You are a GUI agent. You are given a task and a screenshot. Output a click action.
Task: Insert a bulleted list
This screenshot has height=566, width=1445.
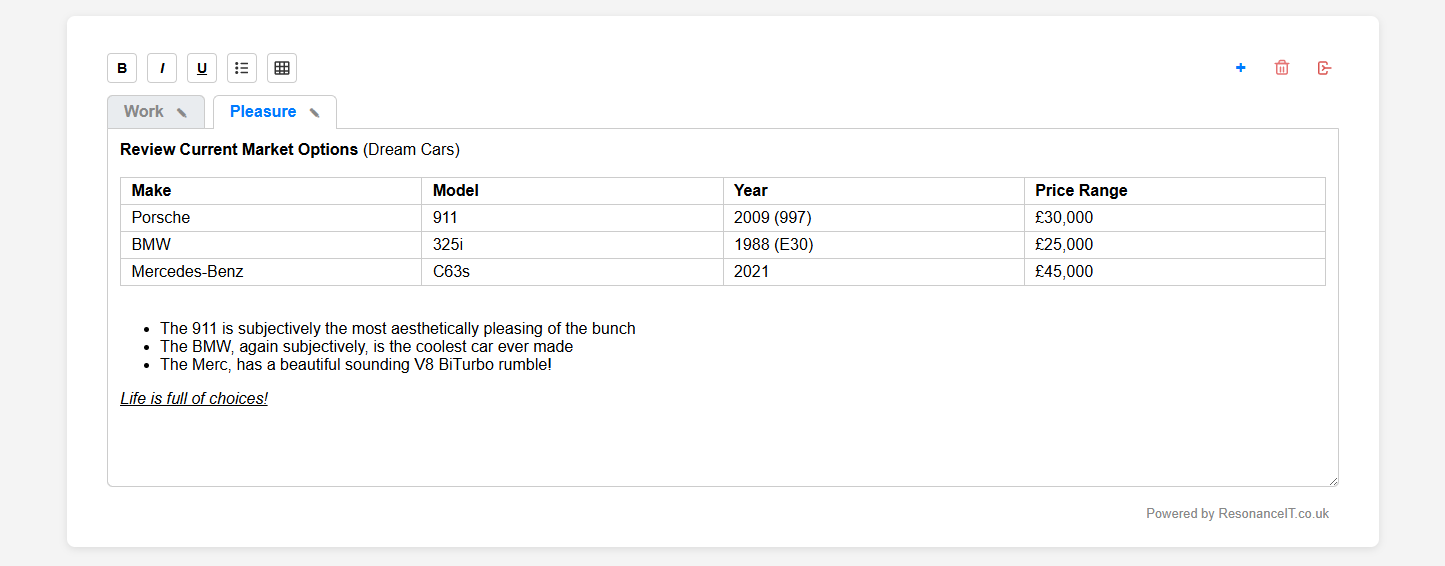[242, 68]
